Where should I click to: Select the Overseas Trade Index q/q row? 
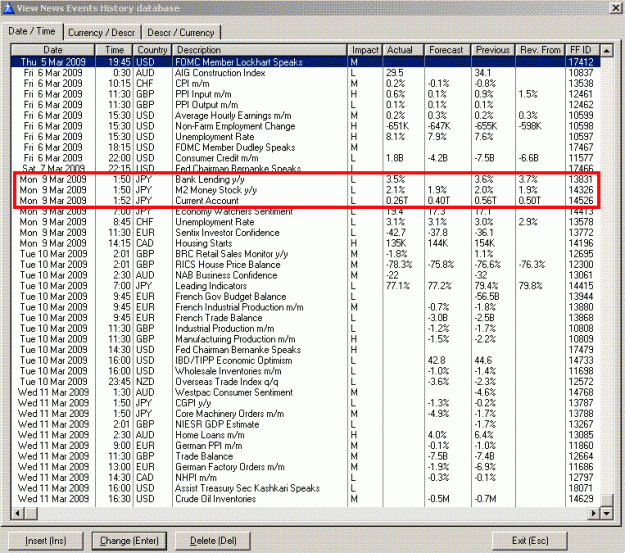[306, 382]
